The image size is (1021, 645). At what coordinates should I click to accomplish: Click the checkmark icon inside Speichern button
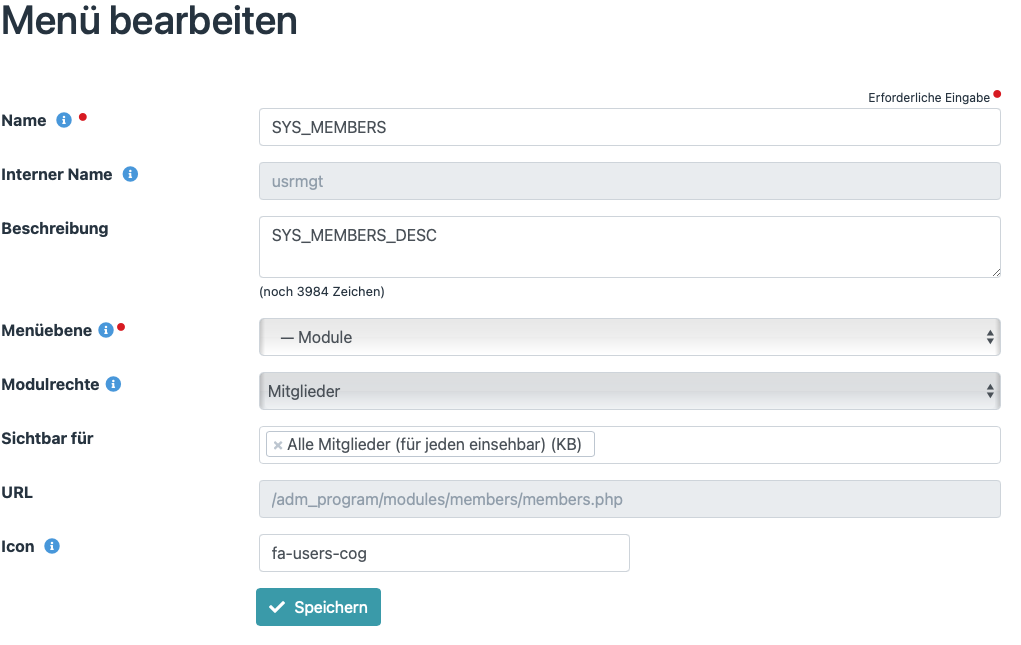[278, 606]
